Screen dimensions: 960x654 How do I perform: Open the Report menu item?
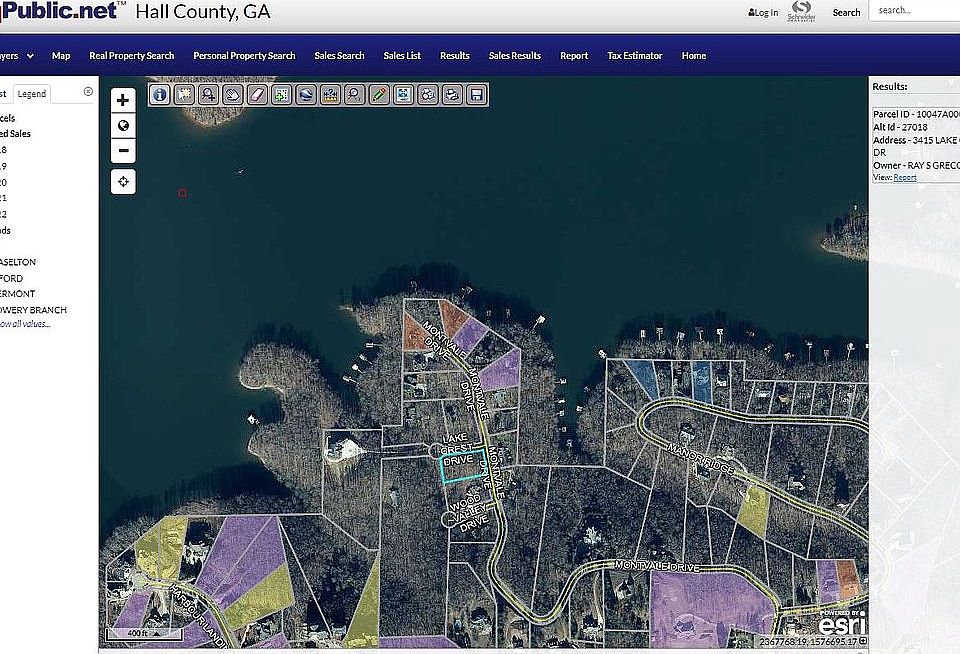tap(574, 56)
